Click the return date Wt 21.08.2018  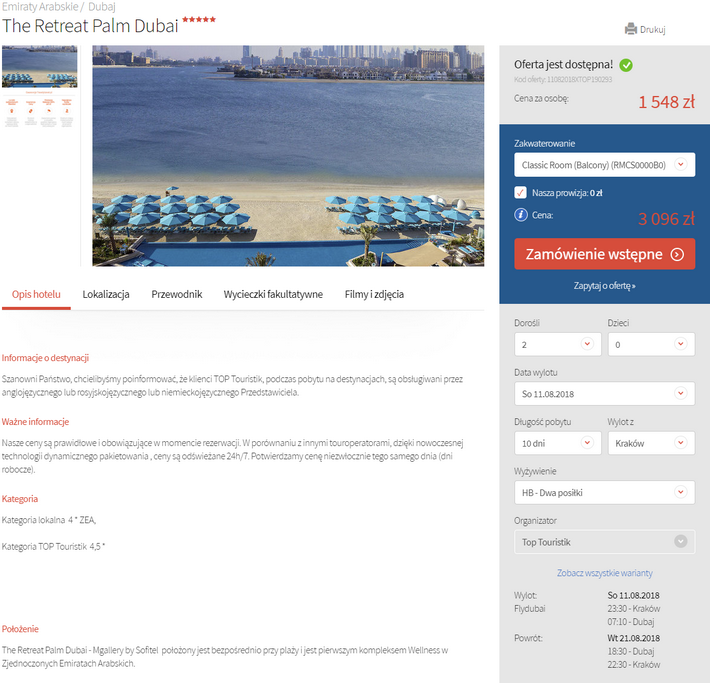click(x=633, y=638)
